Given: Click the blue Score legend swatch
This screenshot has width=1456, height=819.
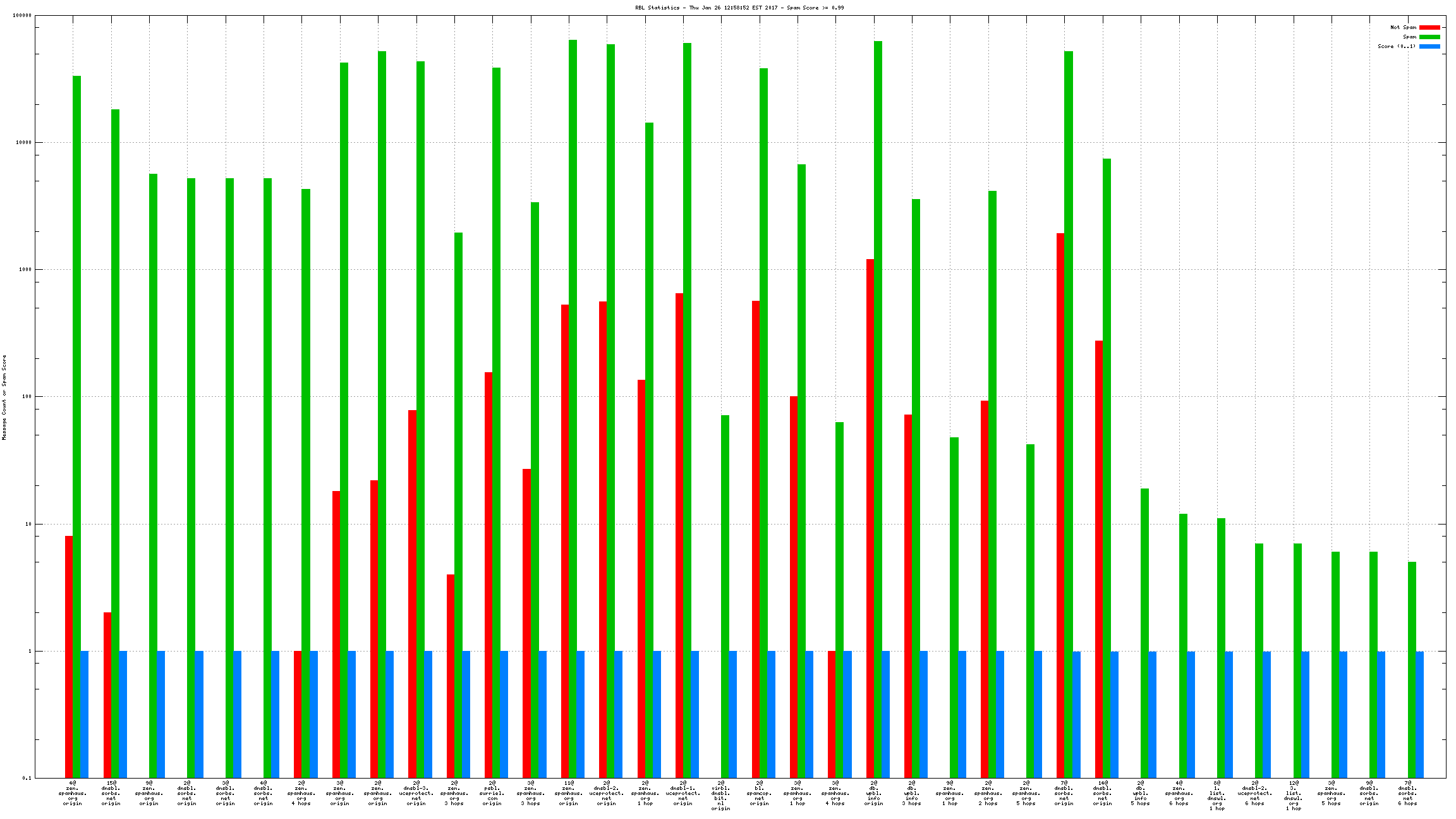Looking at the screenshot, I should (1429, 46).
